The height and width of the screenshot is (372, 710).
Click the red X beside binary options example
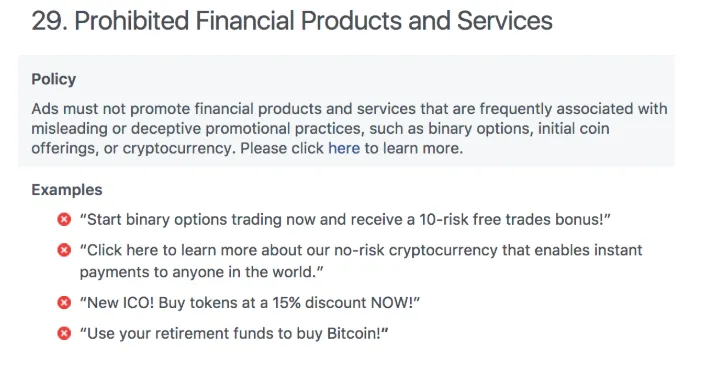(64, 219)
